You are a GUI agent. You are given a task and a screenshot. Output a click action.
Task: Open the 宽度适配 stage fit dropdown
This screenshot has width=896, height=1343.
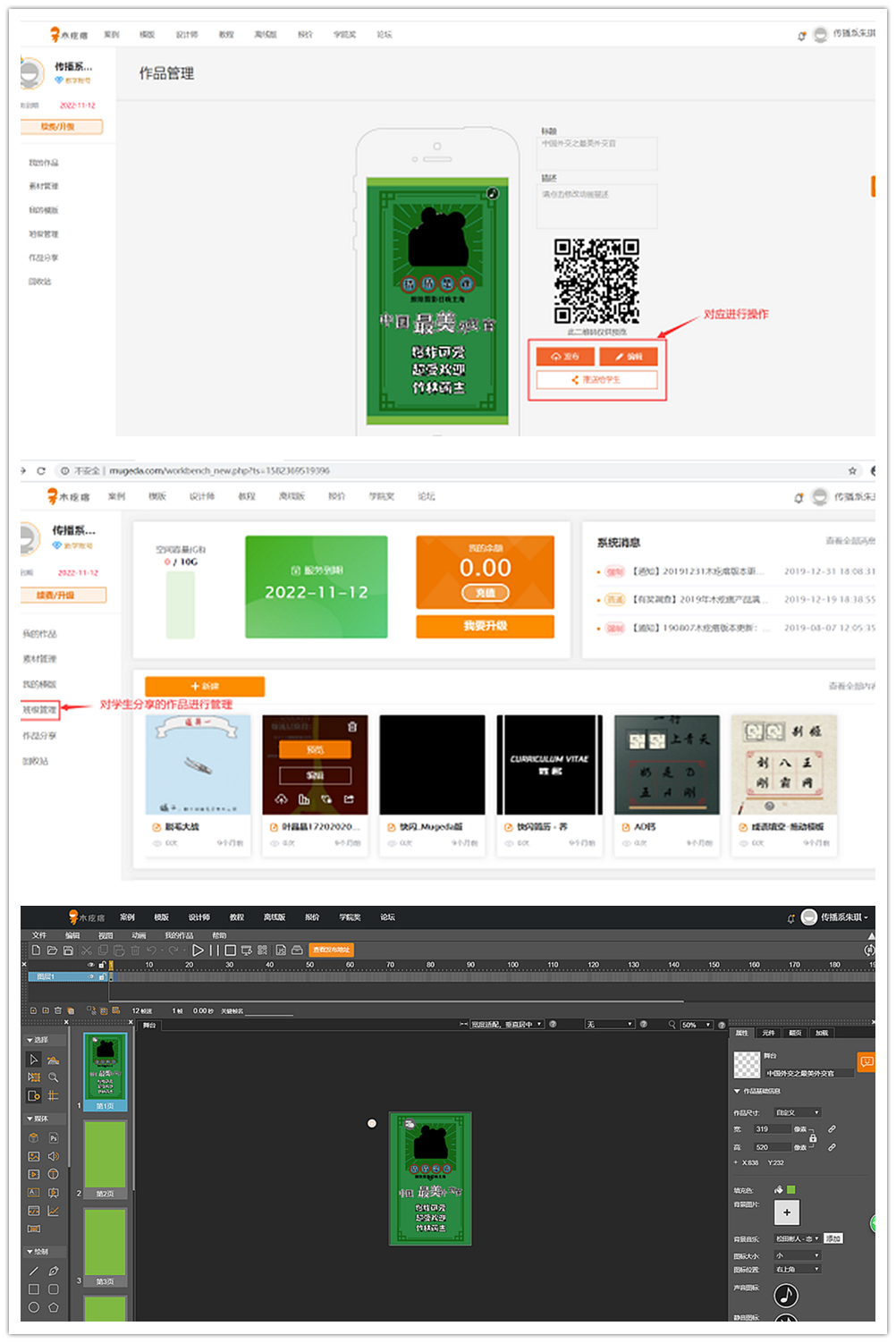coord(507,1025)
